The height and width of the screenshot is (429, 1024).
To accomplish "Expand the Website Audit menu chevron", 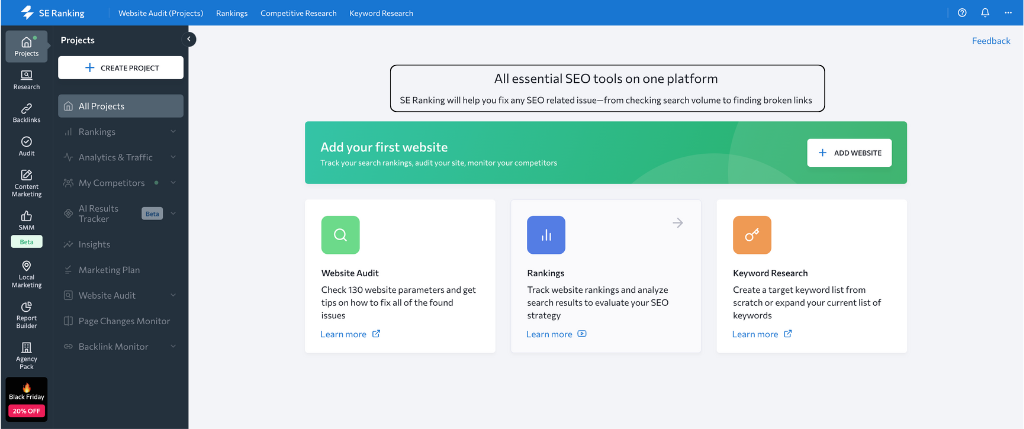I will pyautogui.click(x=173, y=295).
